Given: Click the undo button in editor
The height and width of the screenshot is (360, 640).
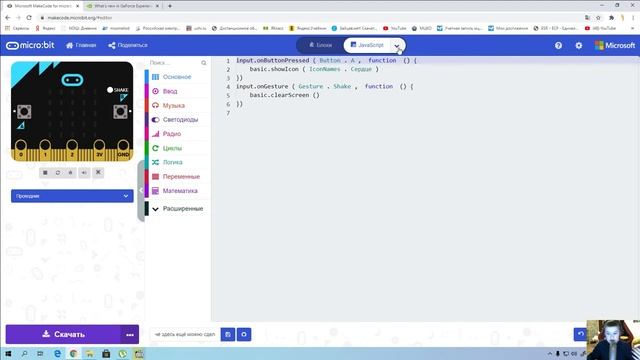Looking at the screenshot, I should click(x=580, y=334).
